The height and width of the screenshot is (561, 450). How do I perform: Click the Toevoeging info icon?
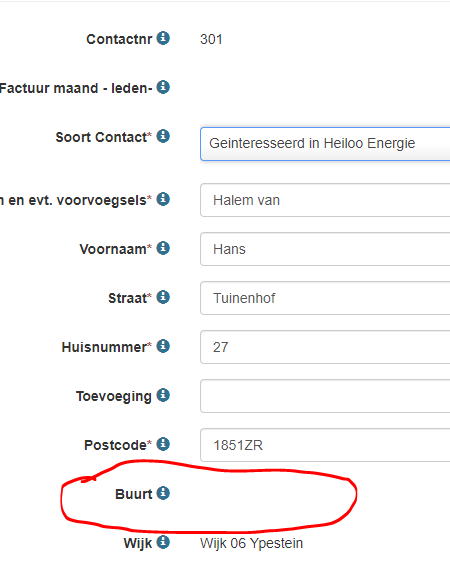tap(163, 395)
